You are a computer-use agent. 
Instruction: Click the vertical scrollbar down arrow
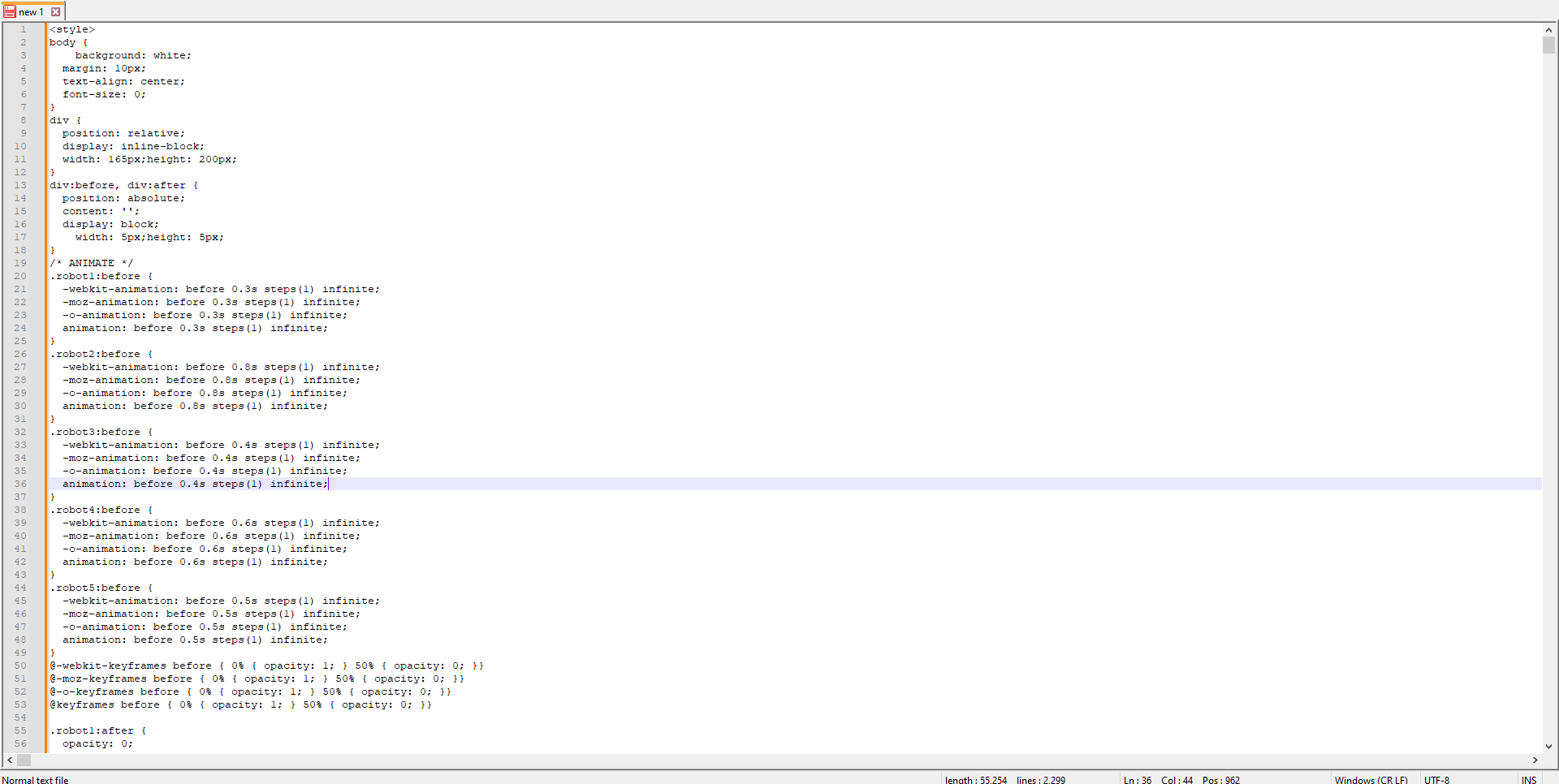(x=1549, y=747)
